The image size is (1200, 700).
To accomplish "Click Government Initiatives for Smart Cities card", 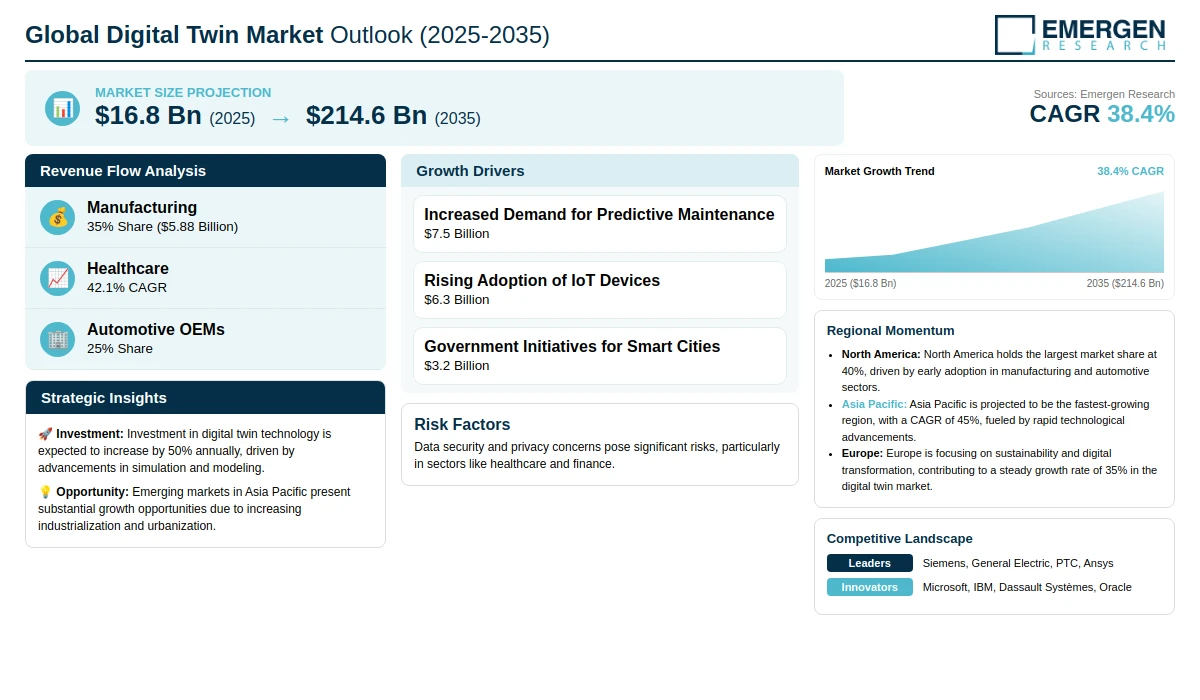I will 600,356.
